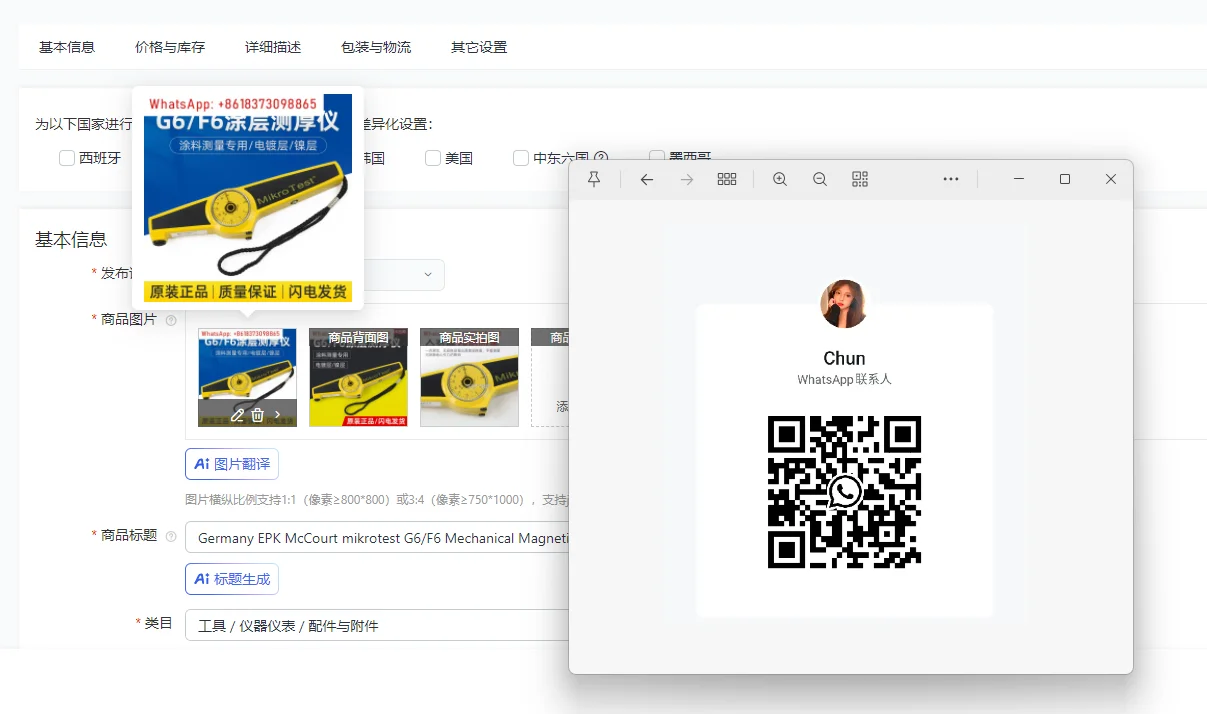Expand the 发布 dropdown selector
The image size is (1207, 714).
point(427,274)
